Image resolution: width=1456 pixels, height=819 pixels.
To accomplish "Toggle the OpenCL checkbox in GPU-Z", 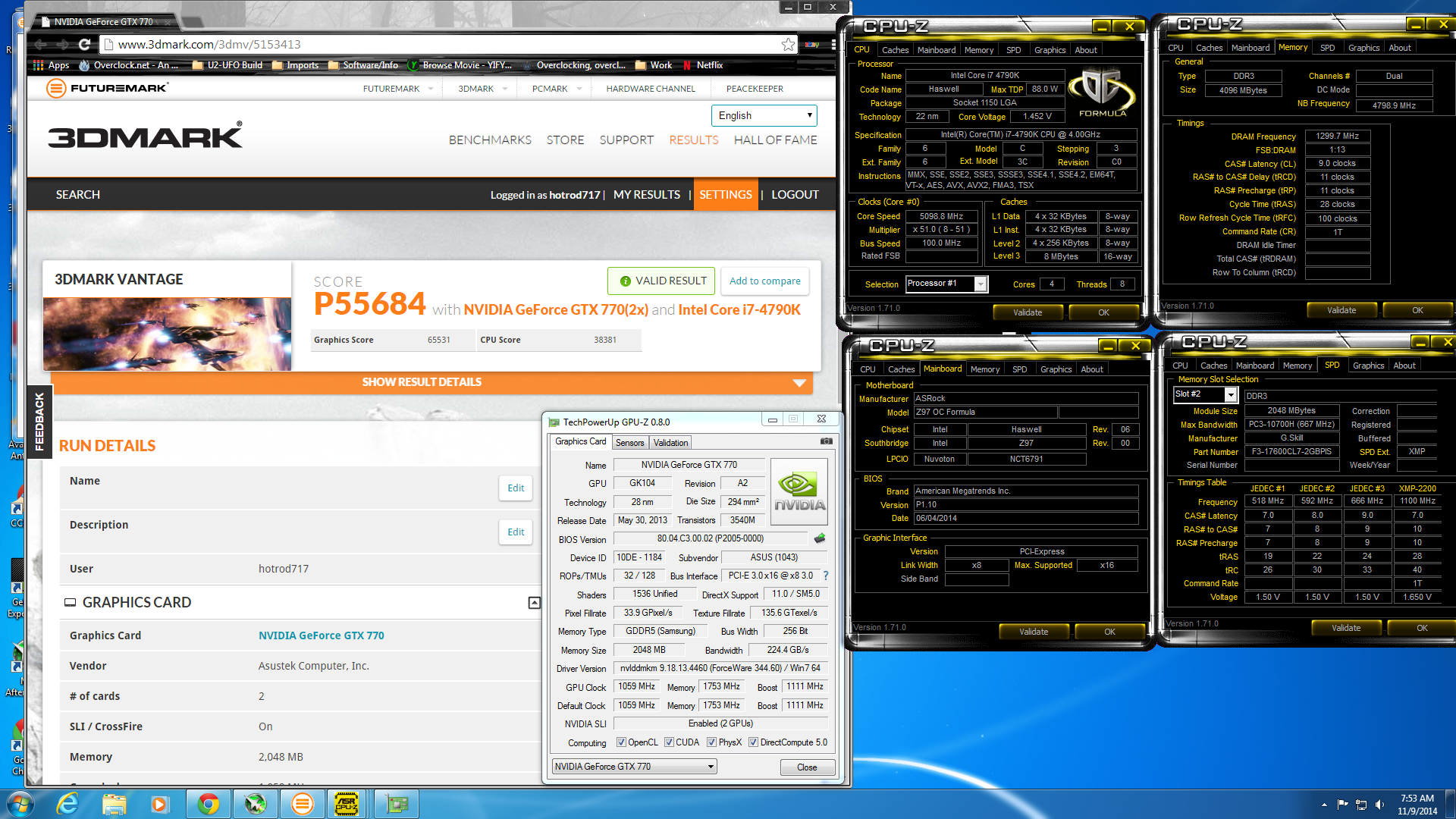I will tap(621, 742).
